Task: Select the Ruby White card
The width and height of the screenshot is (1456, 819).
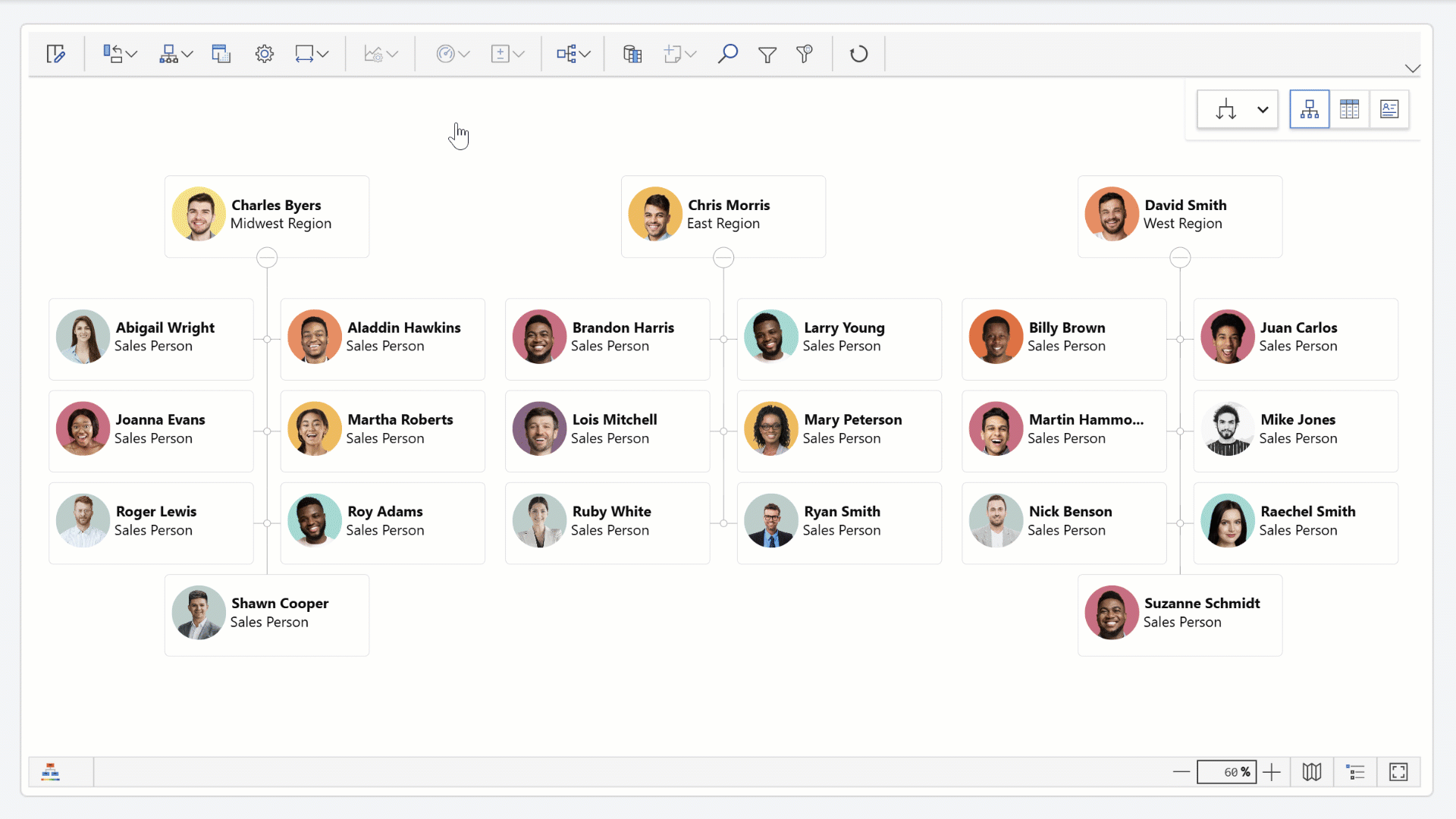Action: tap(607, 522)
